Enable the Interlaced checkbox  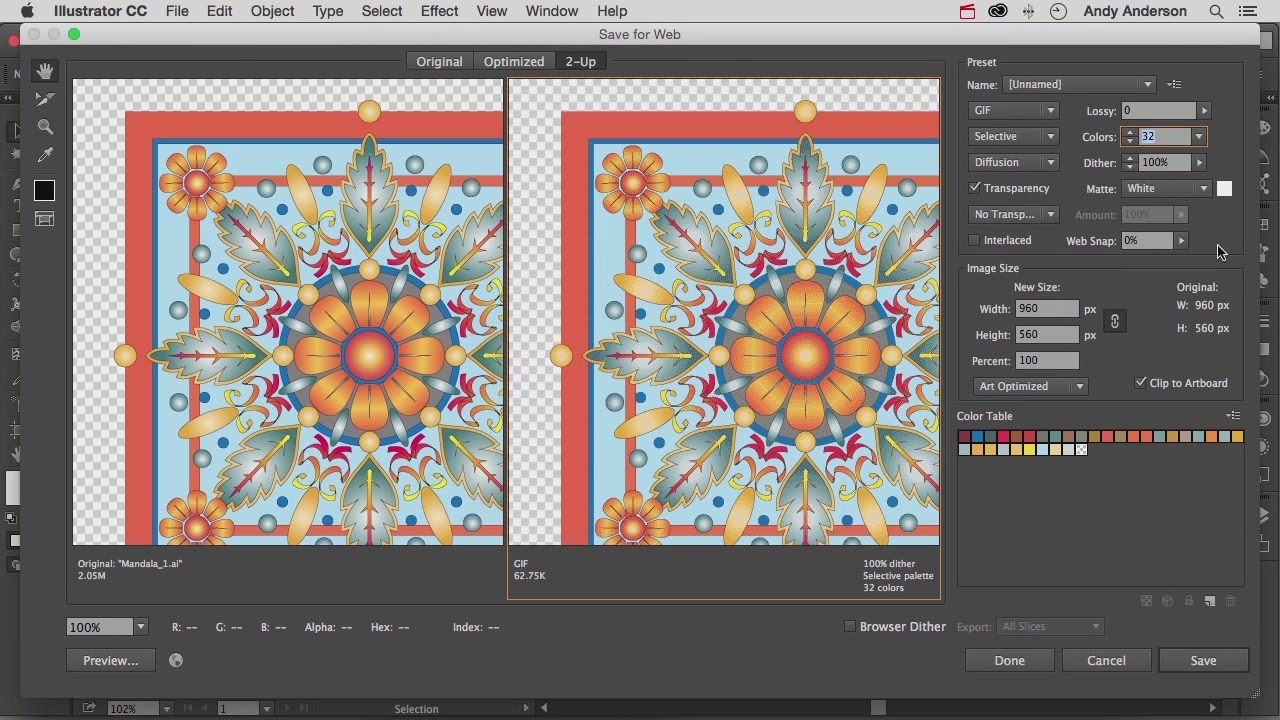[975, 240]
